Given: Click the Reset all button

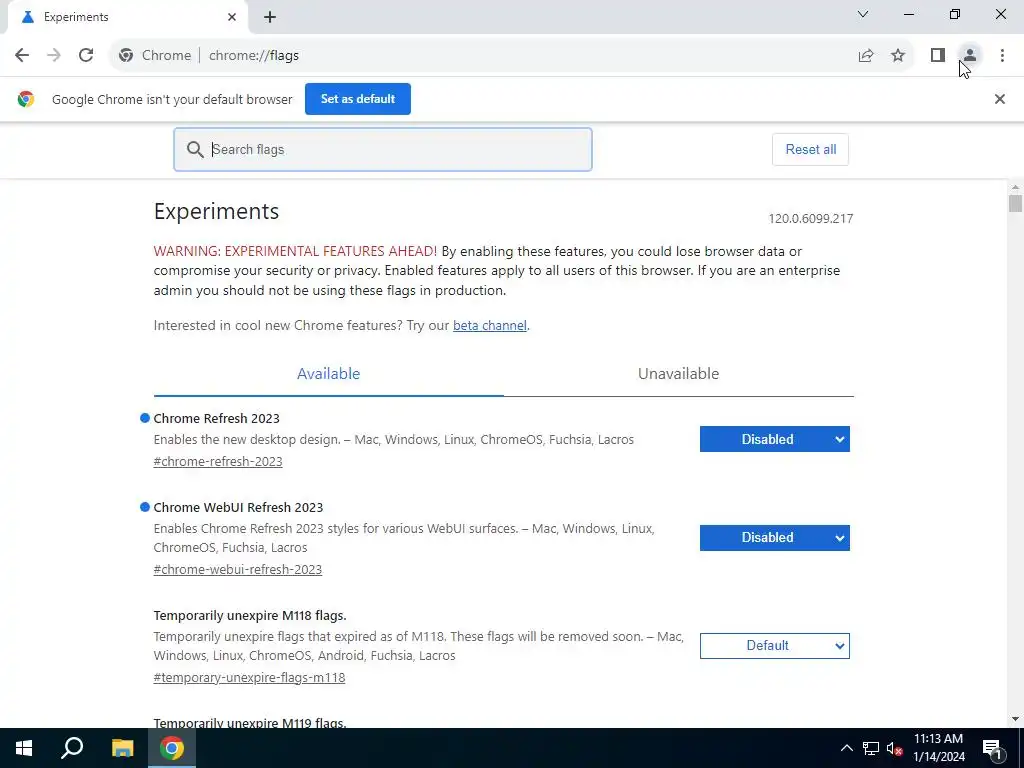Looking at the screenshot, I should (x=810, y=150).
